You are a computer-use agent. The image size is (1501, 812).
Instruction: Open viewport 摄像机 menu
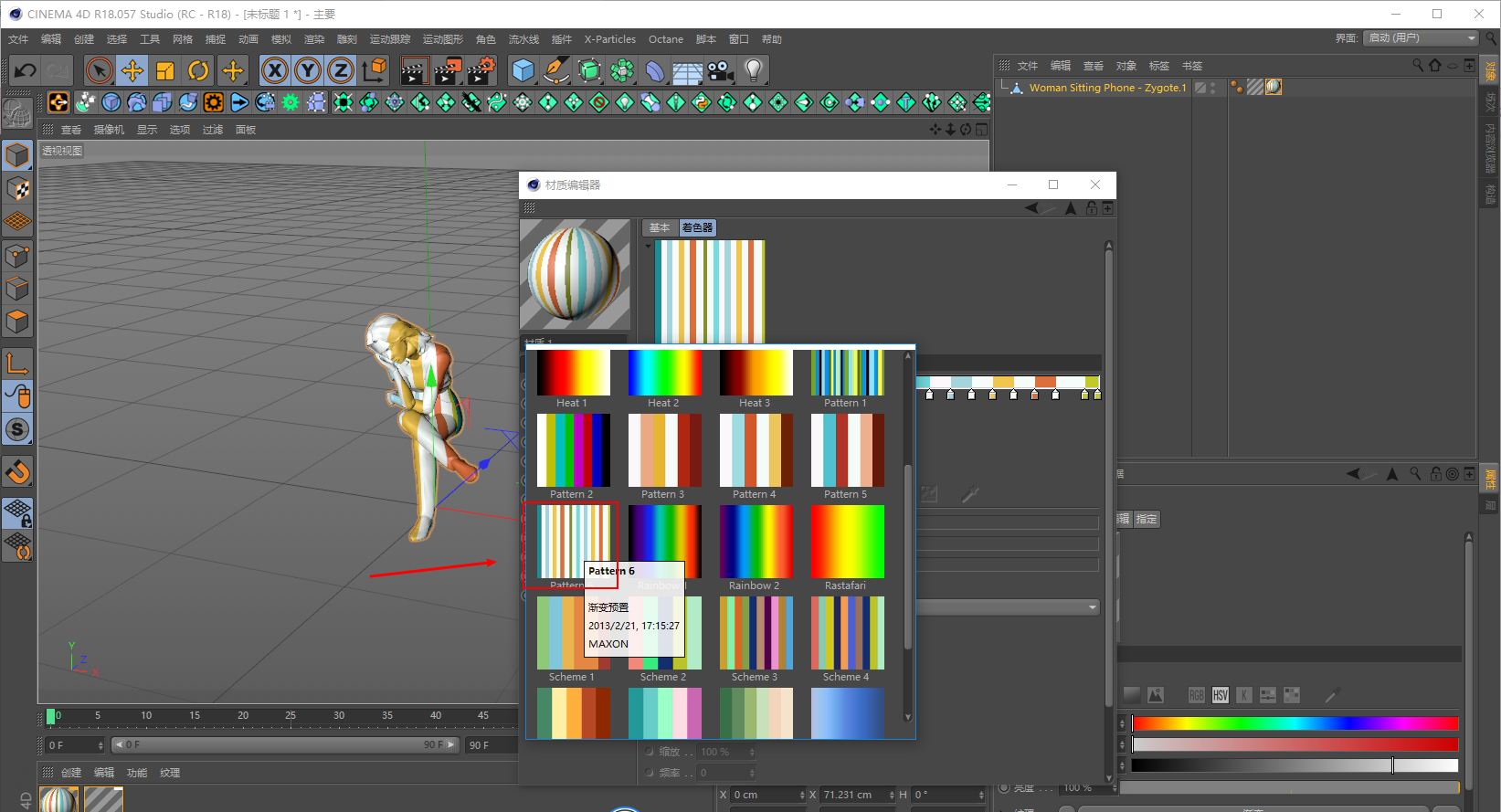click(x=109, y=130)
